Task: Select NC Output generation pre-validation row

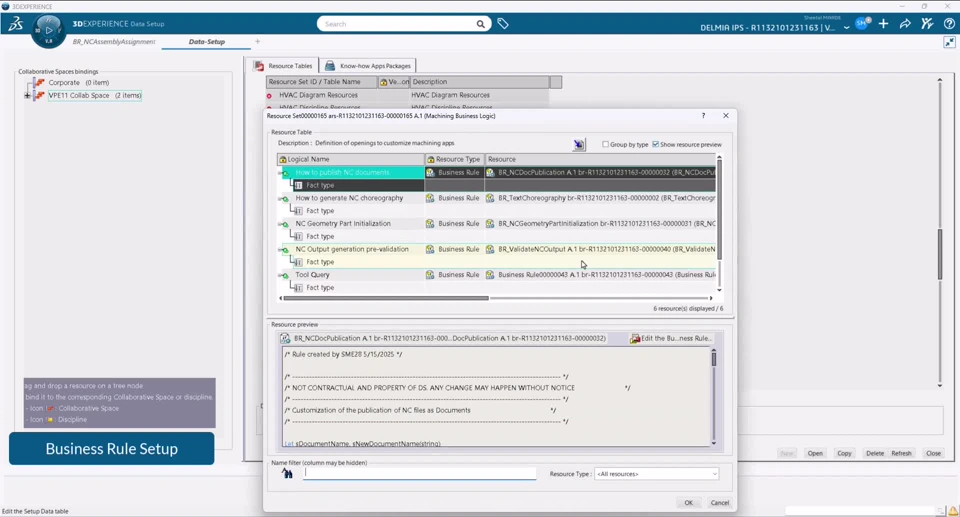Action: click(x=497, y=249)
